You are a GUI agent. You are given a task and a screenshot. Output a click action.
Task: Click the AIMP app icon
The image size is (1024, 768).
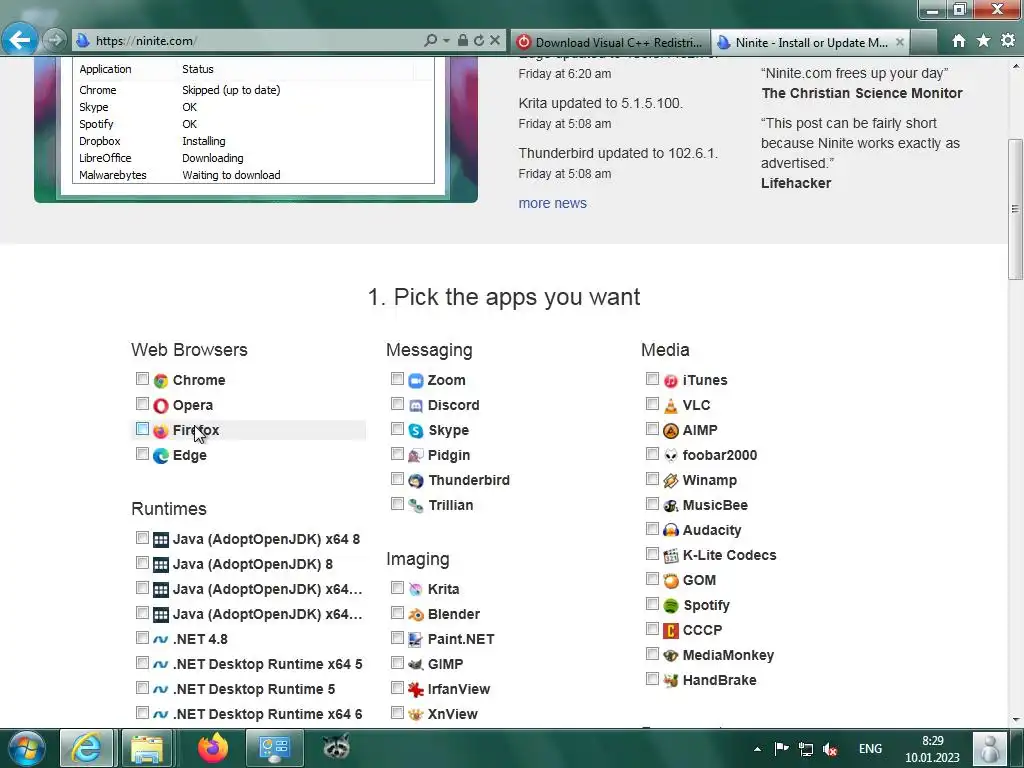click(671, 430)
